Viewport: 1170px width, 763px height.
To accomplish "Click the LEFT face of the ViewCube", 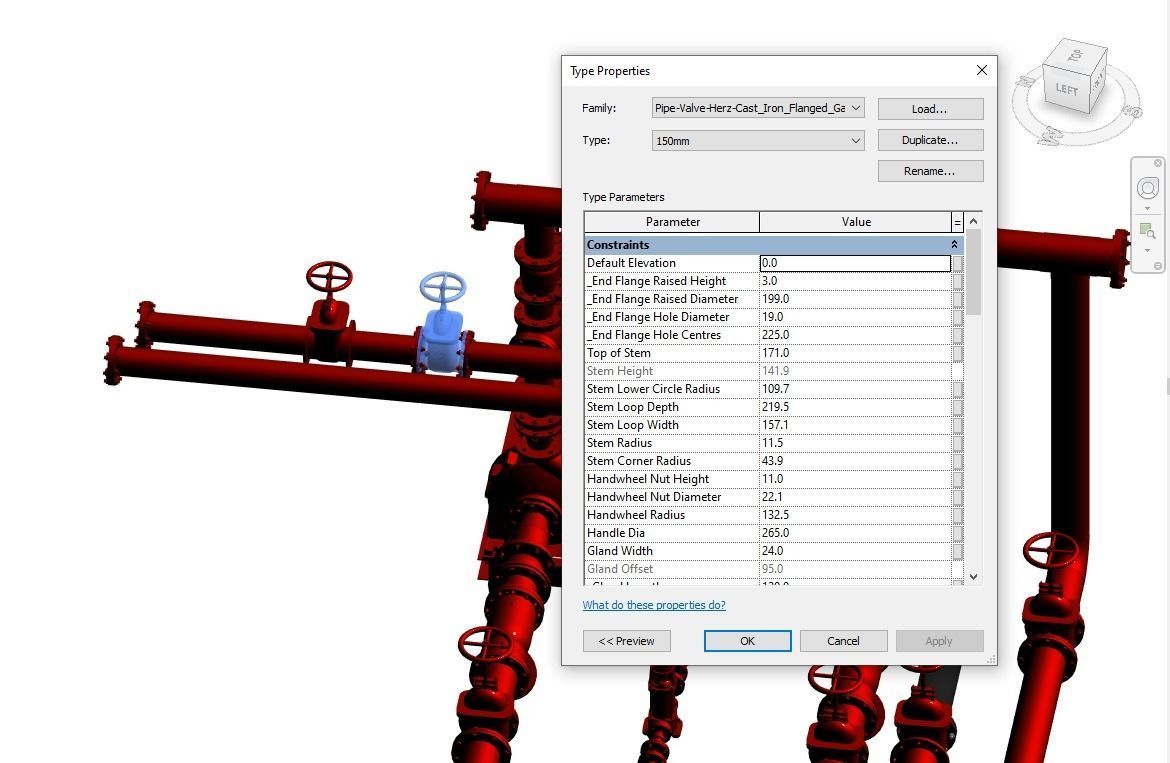I will pos(1067,89).
